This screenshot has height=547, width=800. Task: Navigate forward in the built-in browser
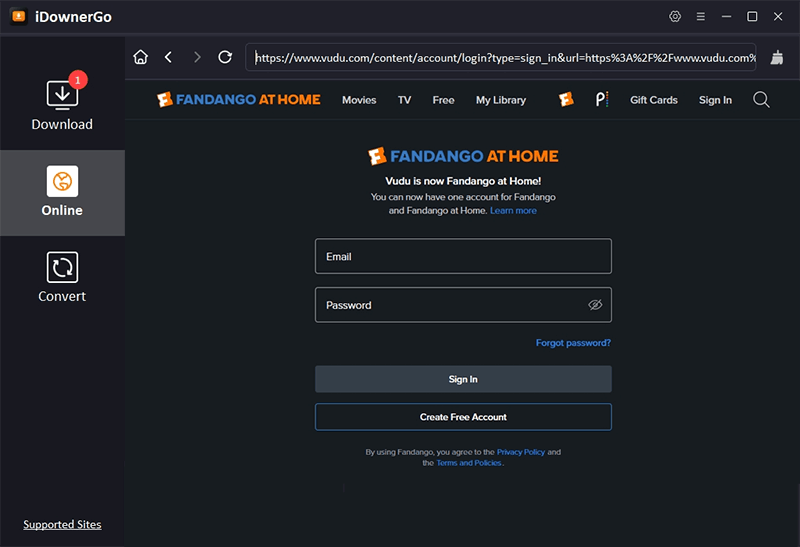tap(197, 57)
